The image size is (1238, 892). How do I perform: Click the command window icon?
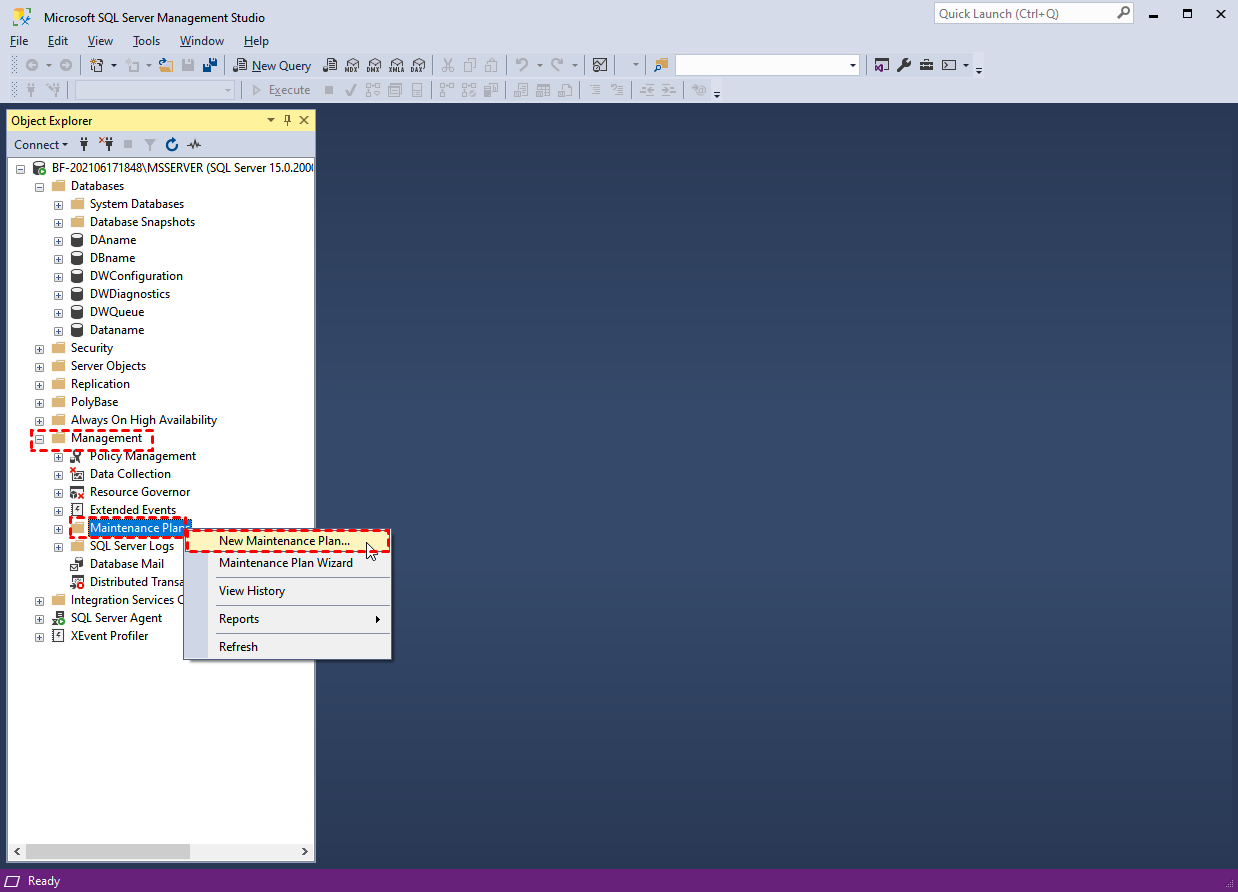point(949,65)
